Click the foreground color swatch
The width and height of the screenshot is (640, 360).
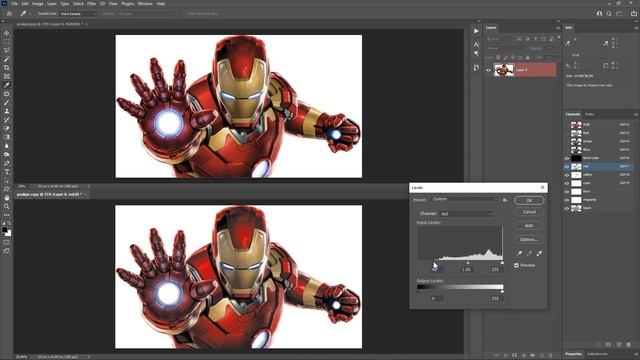coord(4,230)
